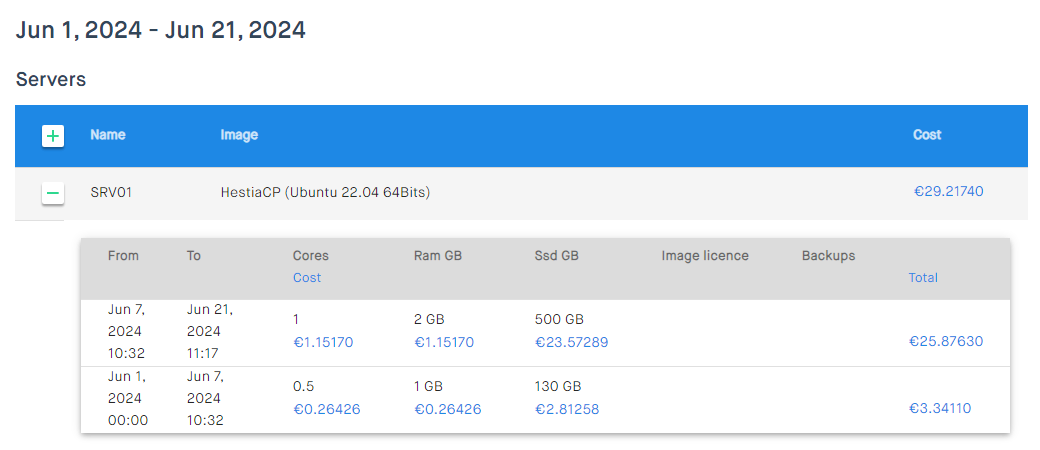The image size is (1040, 450).
Task: Click the blue Total column label
Action: (923, 277)
